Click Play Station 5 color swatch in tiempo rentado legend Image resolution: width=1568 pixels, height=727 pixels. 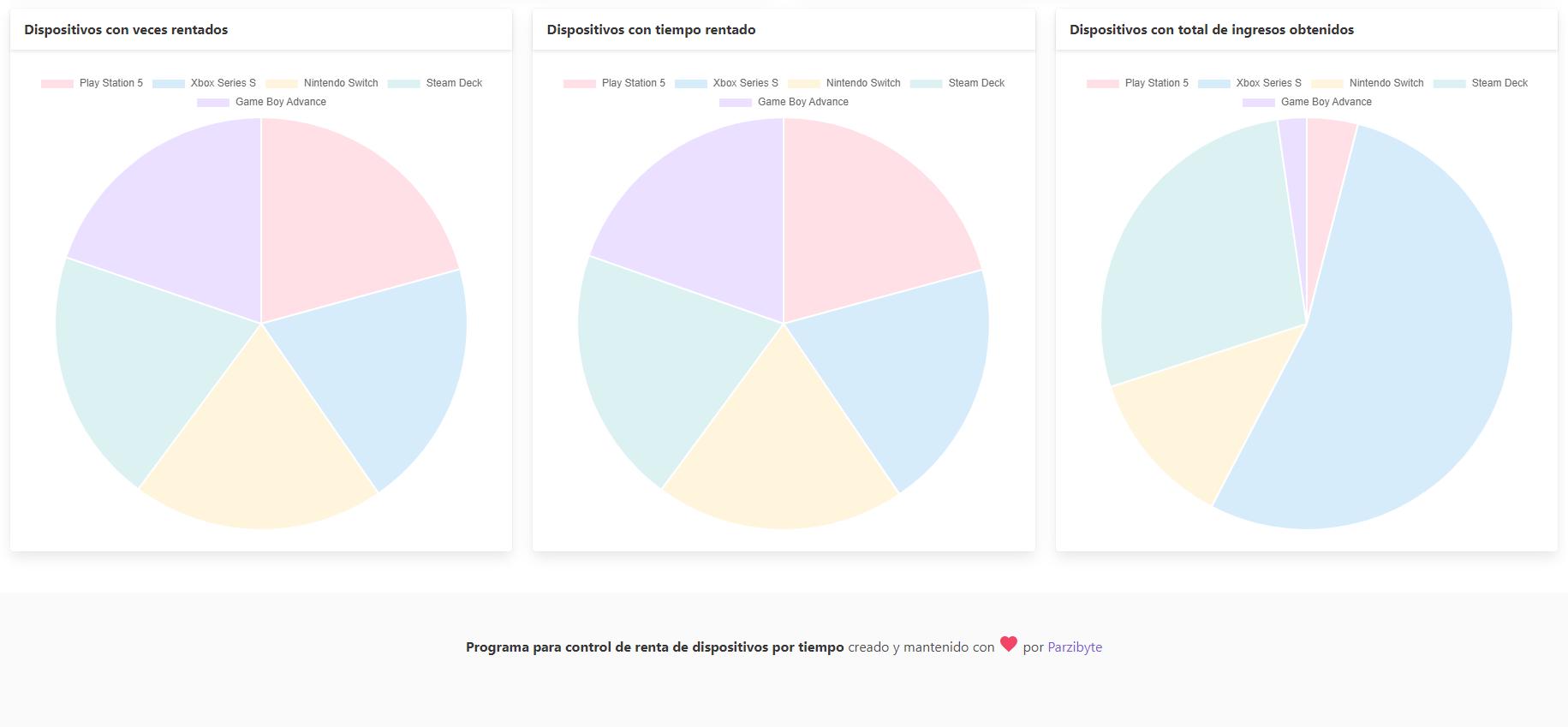[x=579, y=84]
